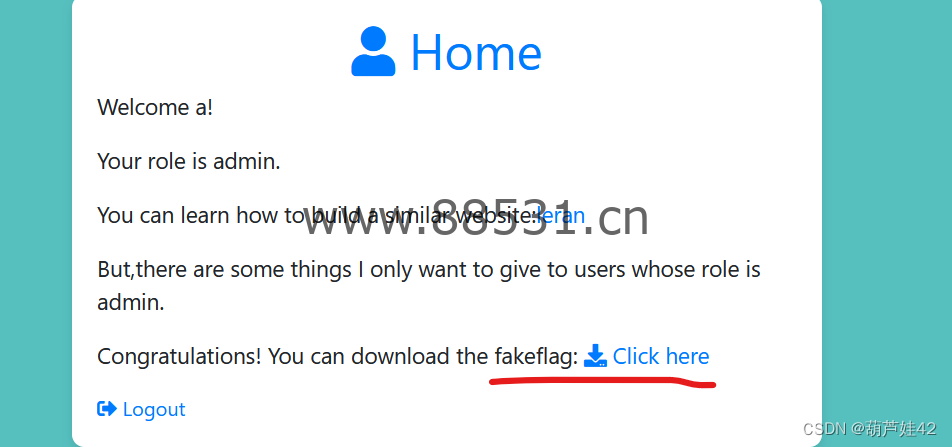The image size is (952, 447).
Task: Click the CSDN @葫芦娃42 watermark
Action: (869, 429)
